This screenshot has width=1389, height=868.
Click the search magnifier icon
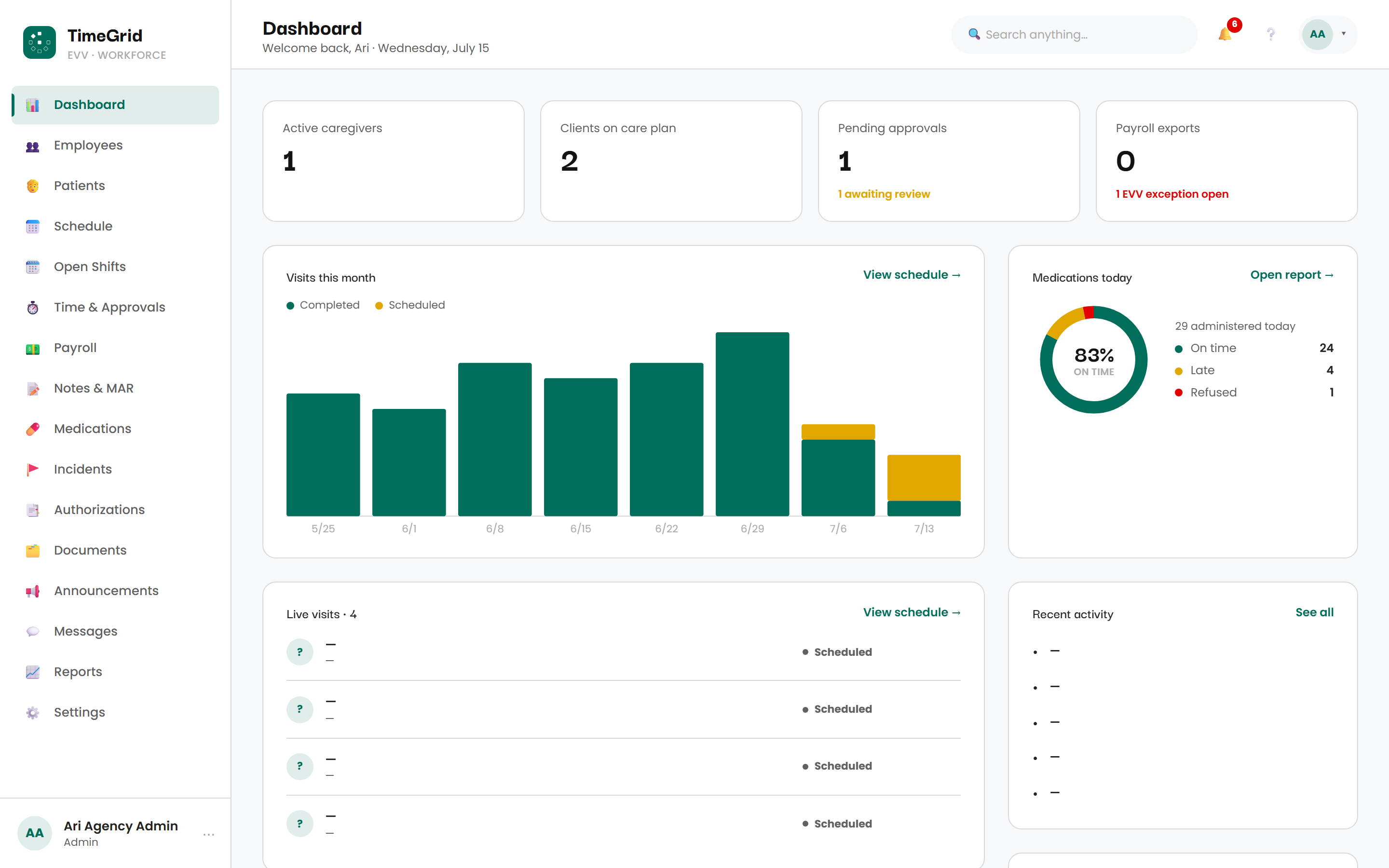tap(974, 34)
